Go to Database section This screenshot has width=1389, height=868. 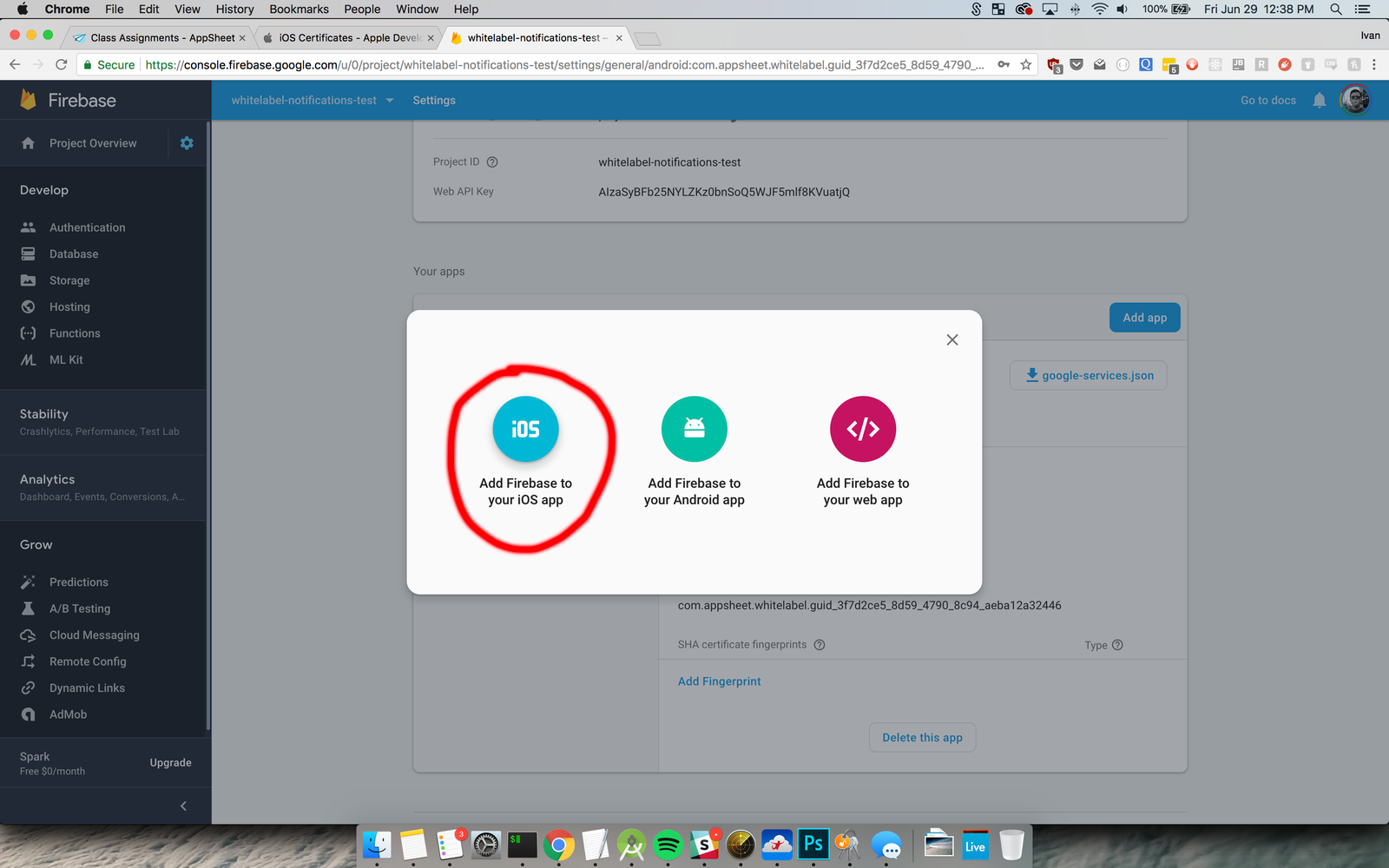tap(74, 253)
